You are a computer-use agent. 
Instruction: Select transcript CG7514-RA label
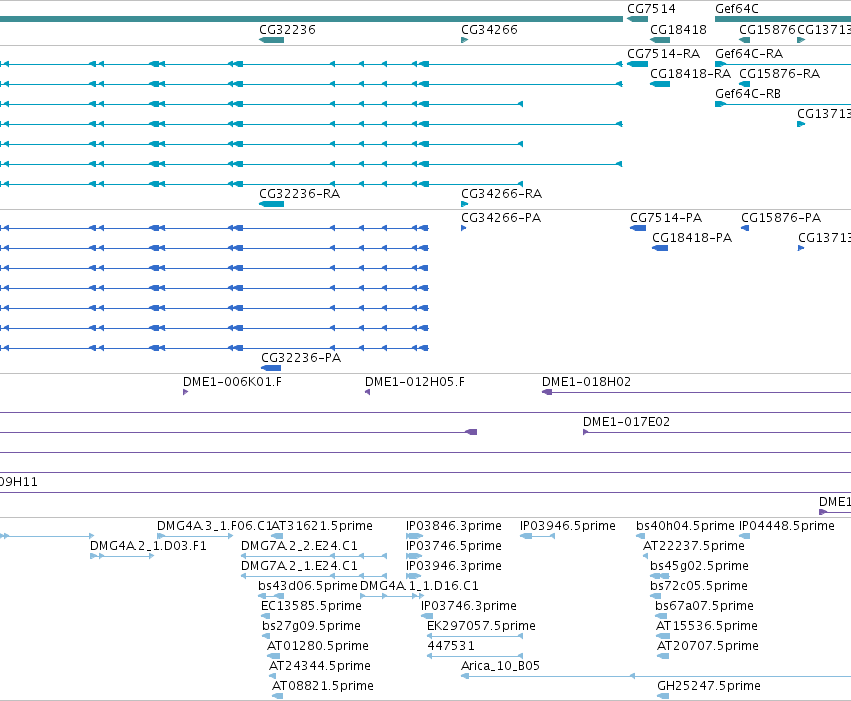(x=664, y=54)
